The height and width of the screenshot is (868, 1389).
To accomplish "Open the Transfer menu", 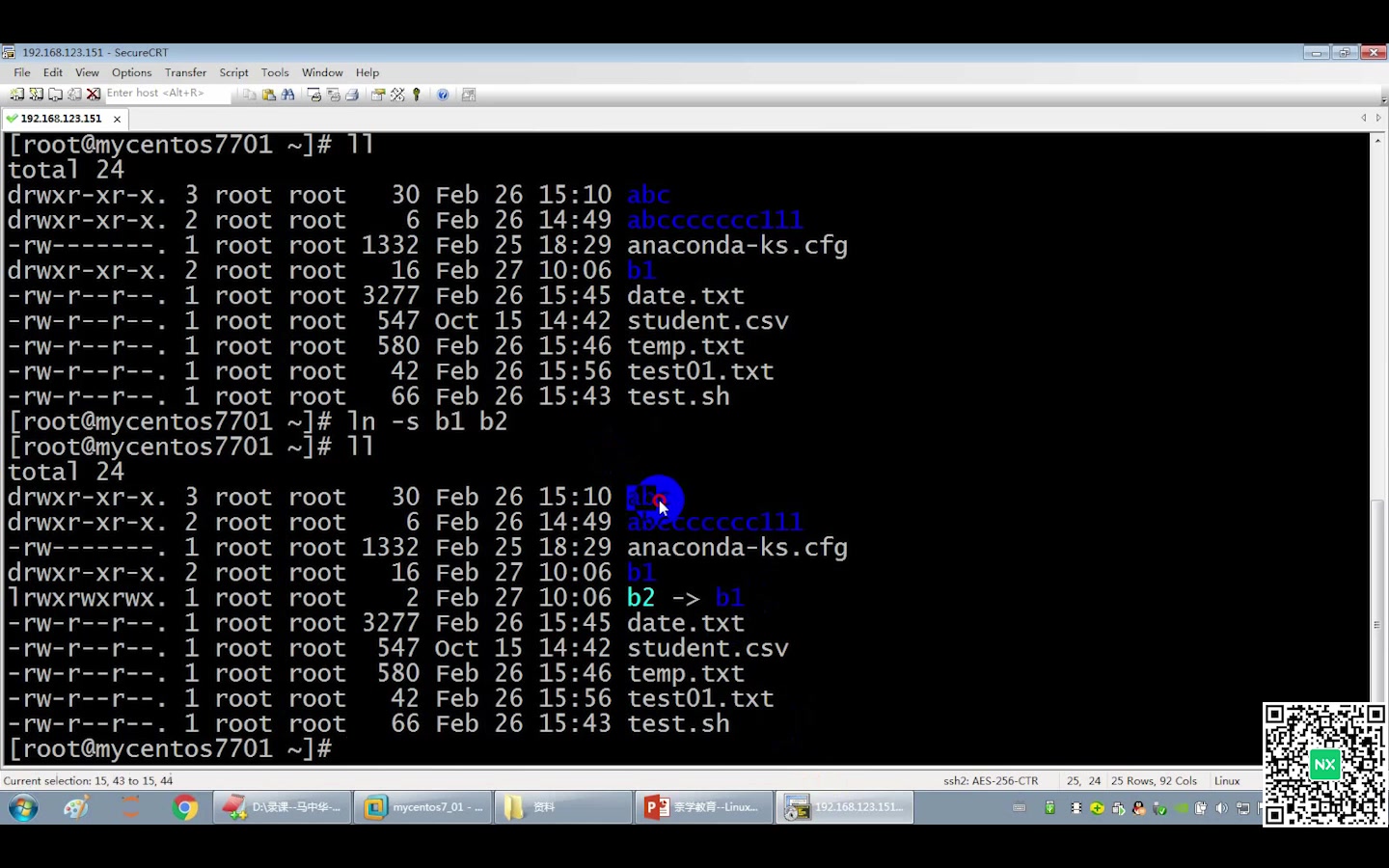I will [x=185, y=72].
